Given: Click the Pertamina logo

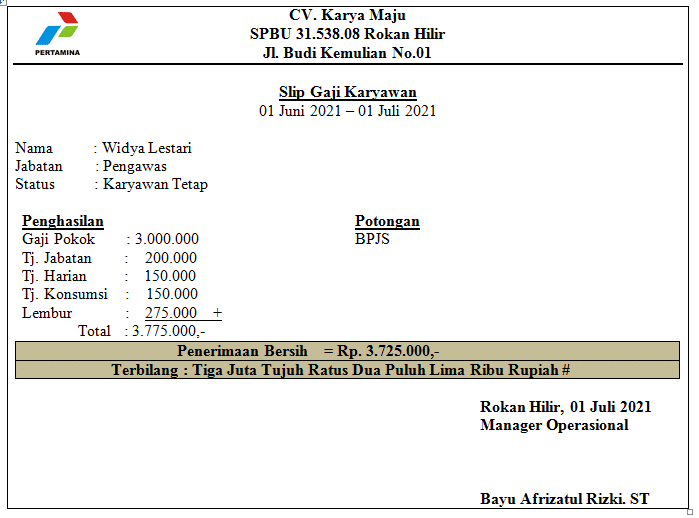Looking at the screenshot, I should 57,33.
